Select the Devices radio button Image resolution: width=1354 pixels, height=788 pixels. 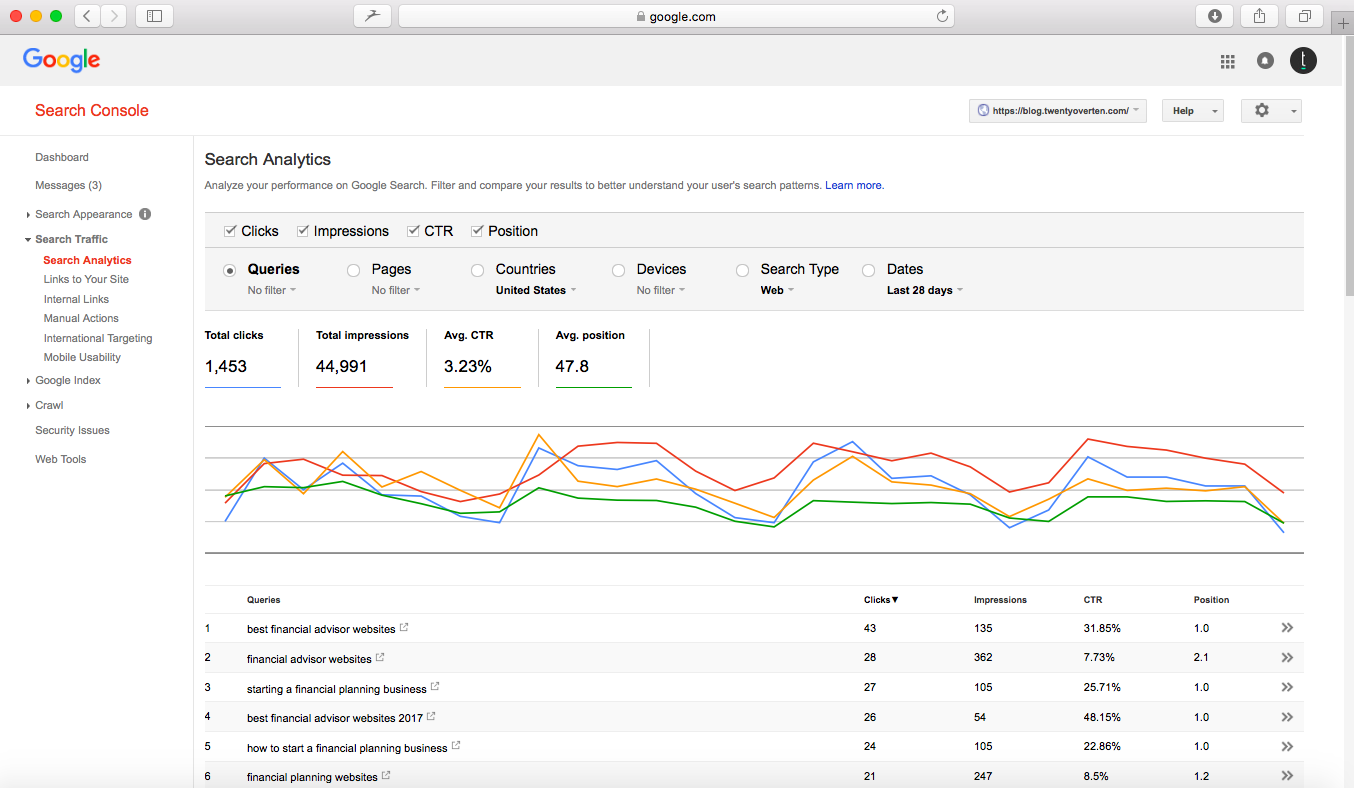point(618,270)
